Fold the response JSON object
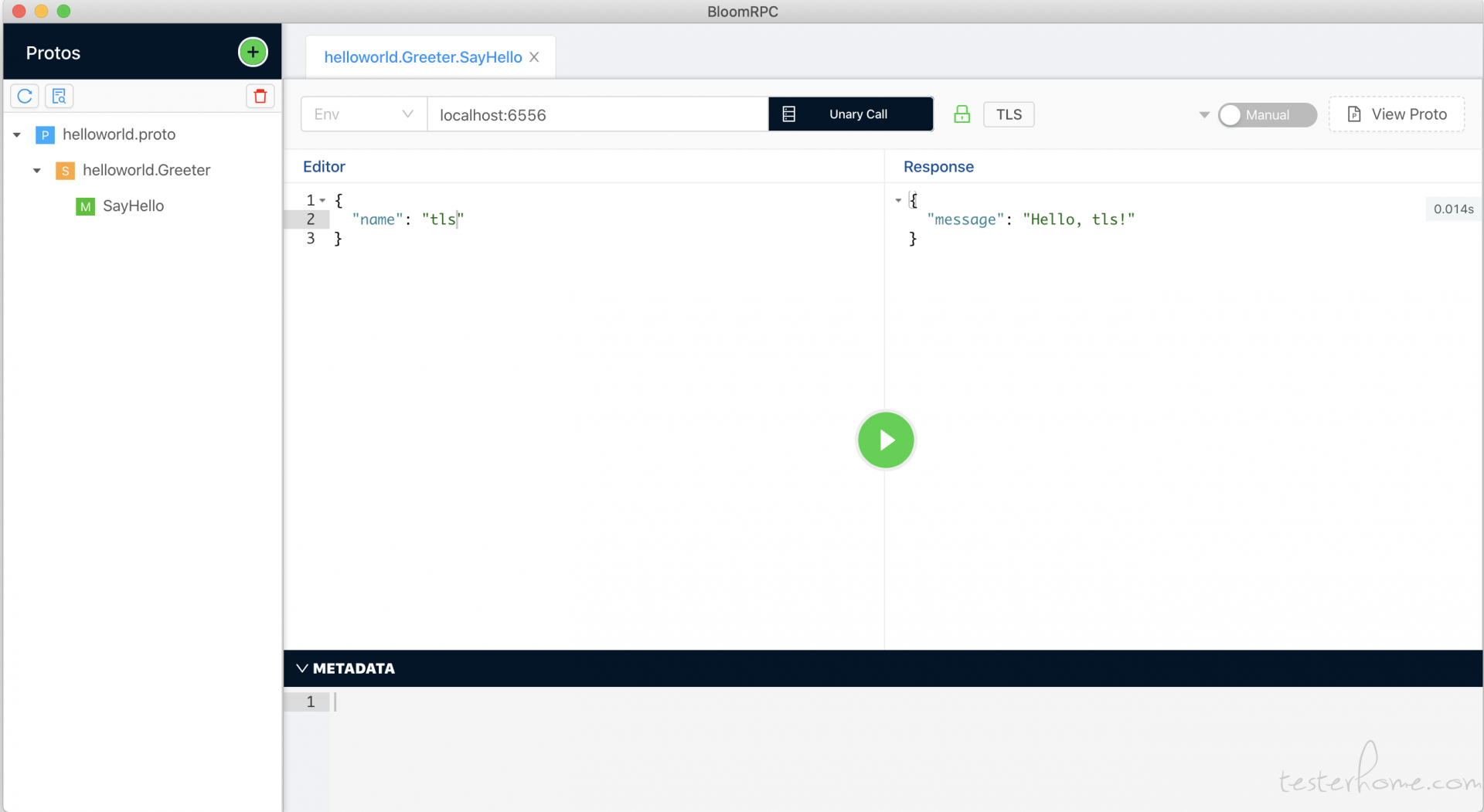Viewport: 1484px width, 812px height. (x=898, y=201)
